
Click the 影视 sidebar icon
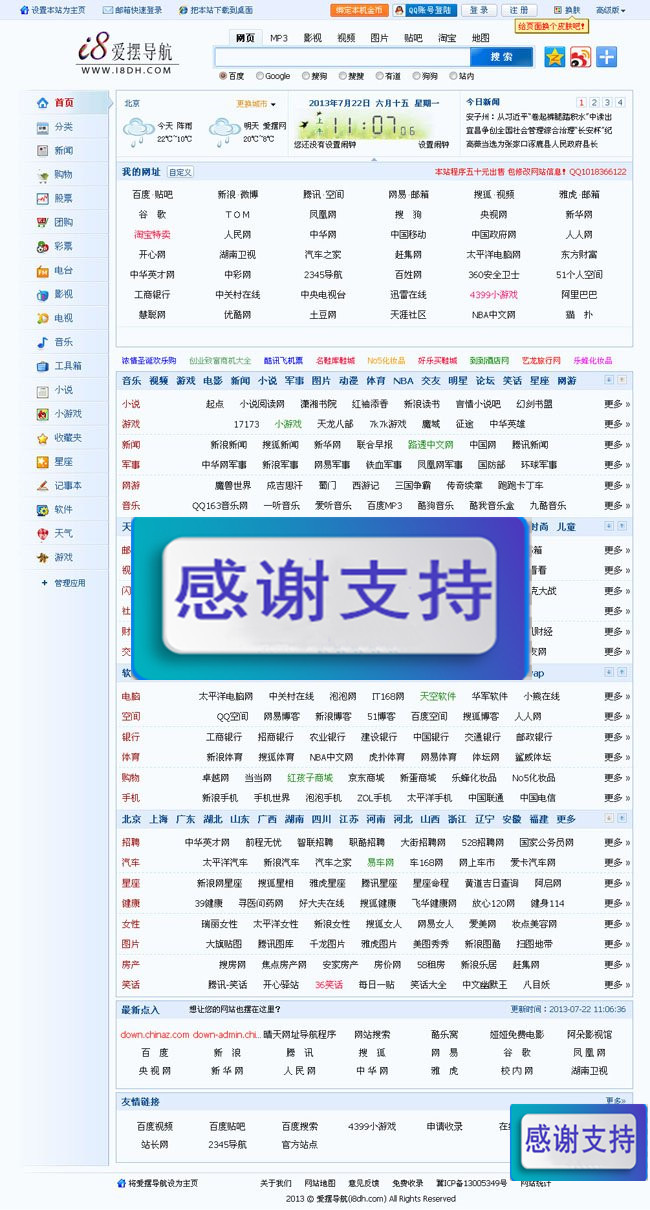pyautogui.click(x=42, y=295)
